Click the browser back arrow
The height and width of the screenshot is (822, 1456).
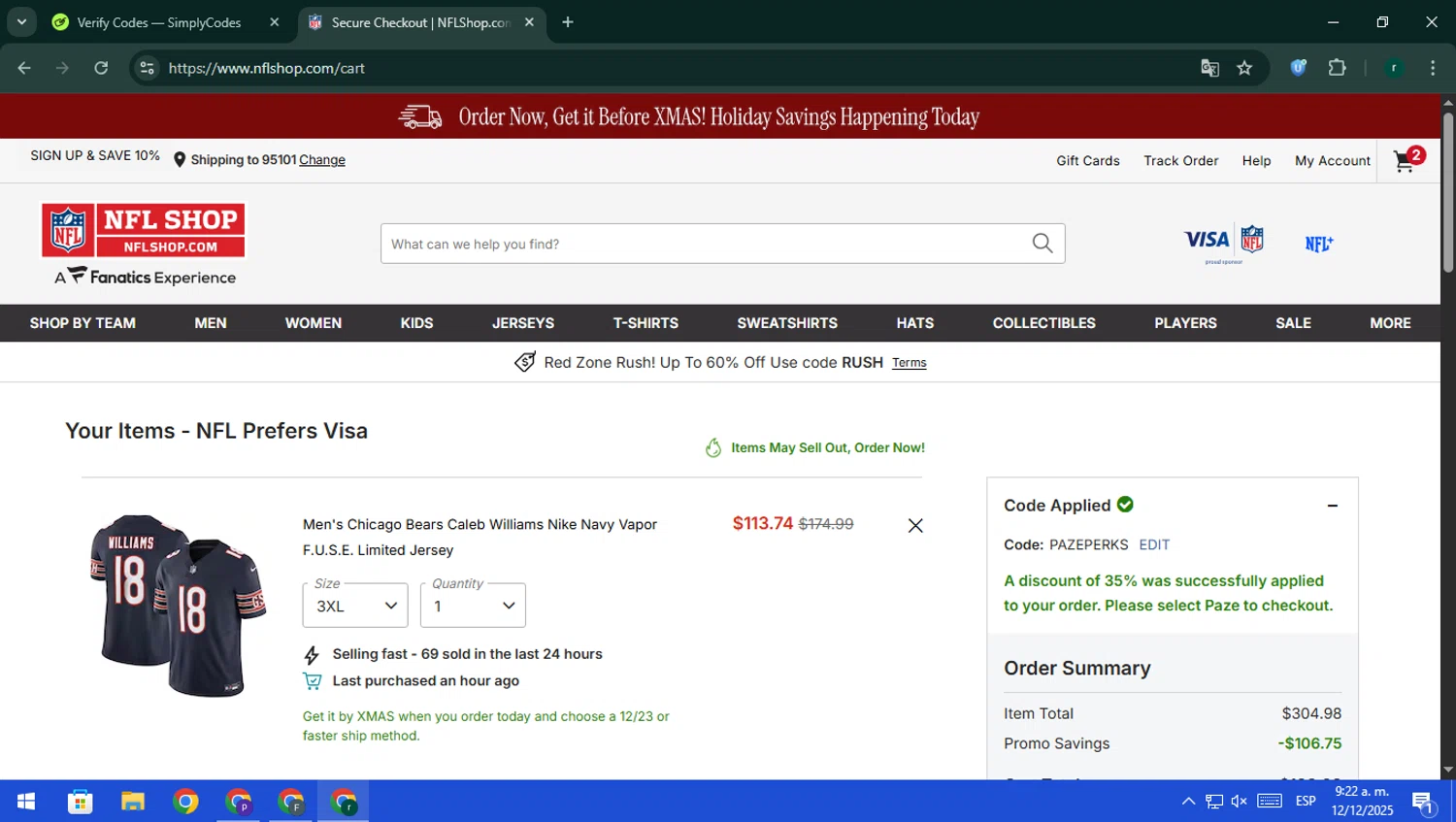tap(24, 68)
